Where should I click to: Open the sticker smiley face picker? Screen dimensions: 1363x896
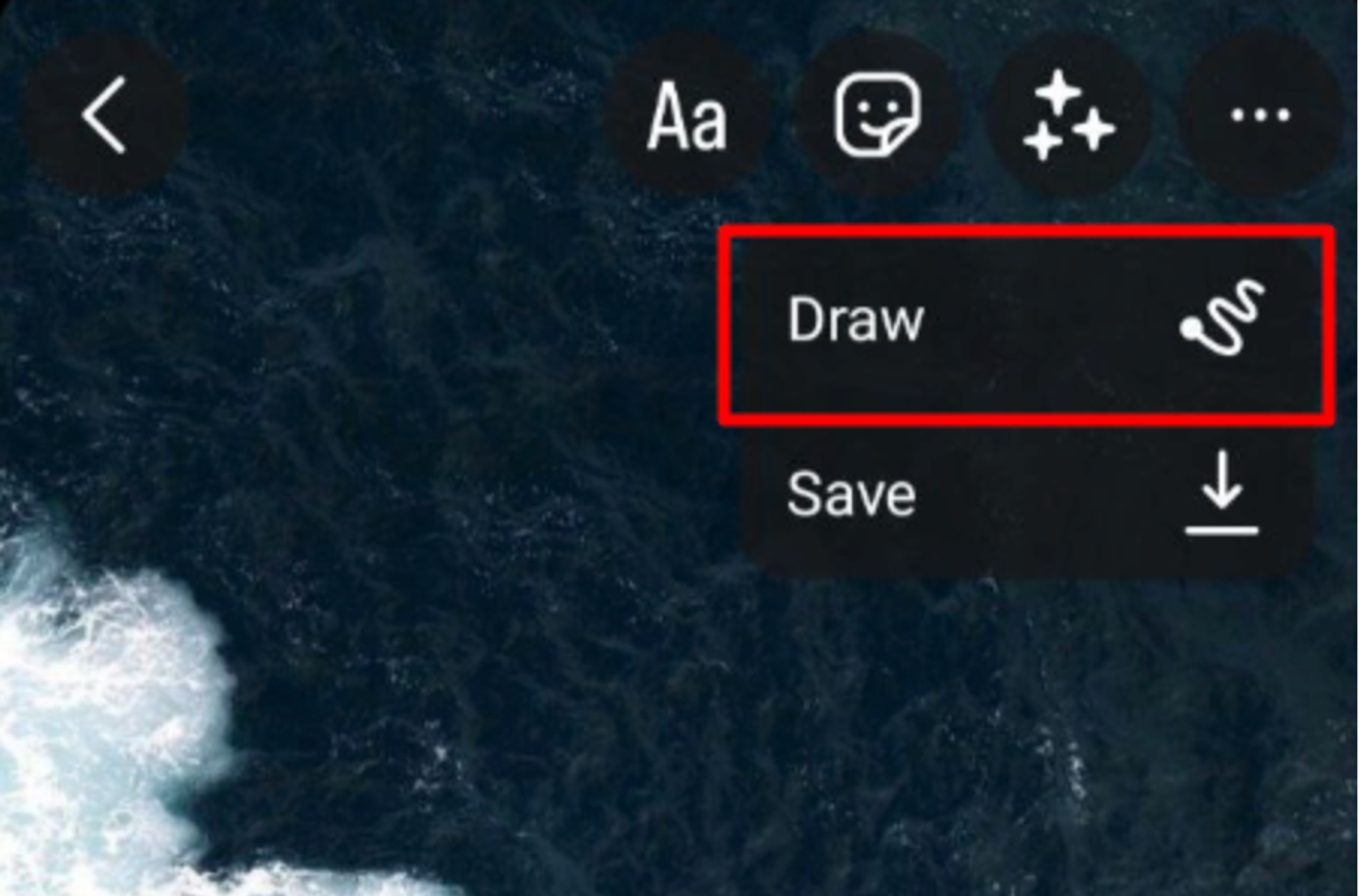click(x=878, y=115)
